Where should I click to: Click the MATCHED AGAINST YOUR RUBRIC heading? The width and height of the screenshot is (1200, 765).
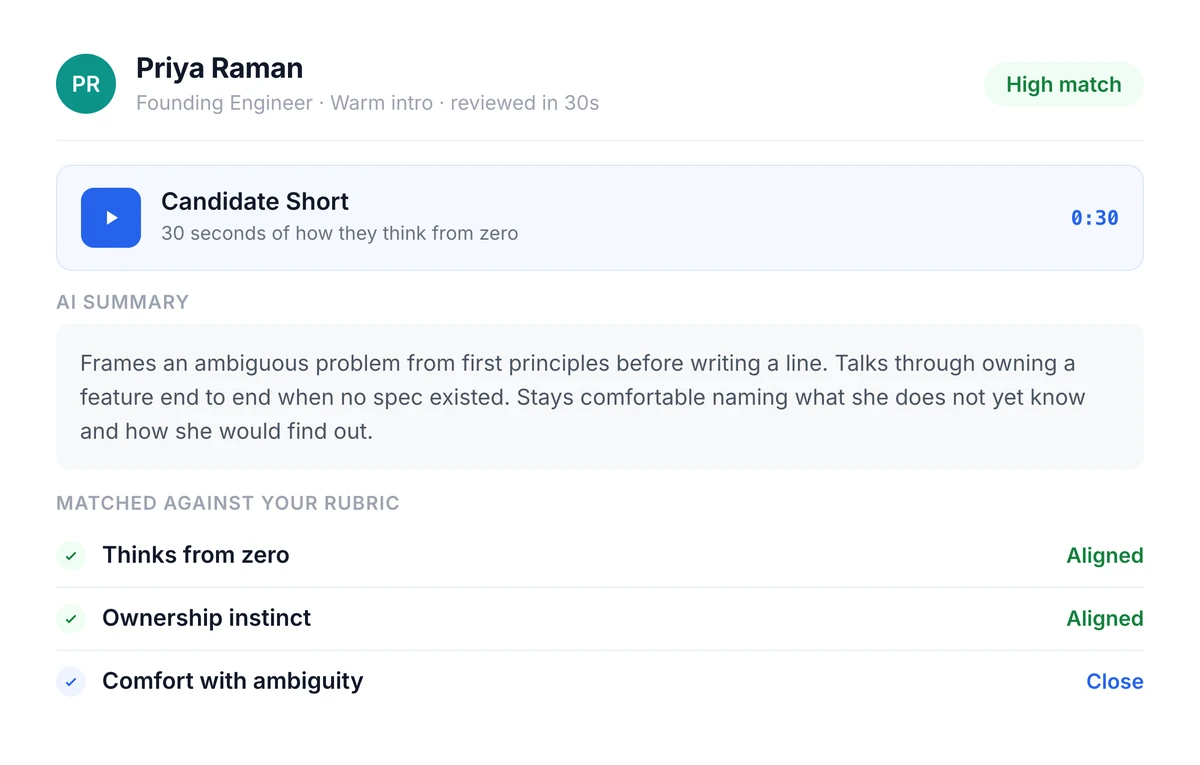(x=228, y=503)
